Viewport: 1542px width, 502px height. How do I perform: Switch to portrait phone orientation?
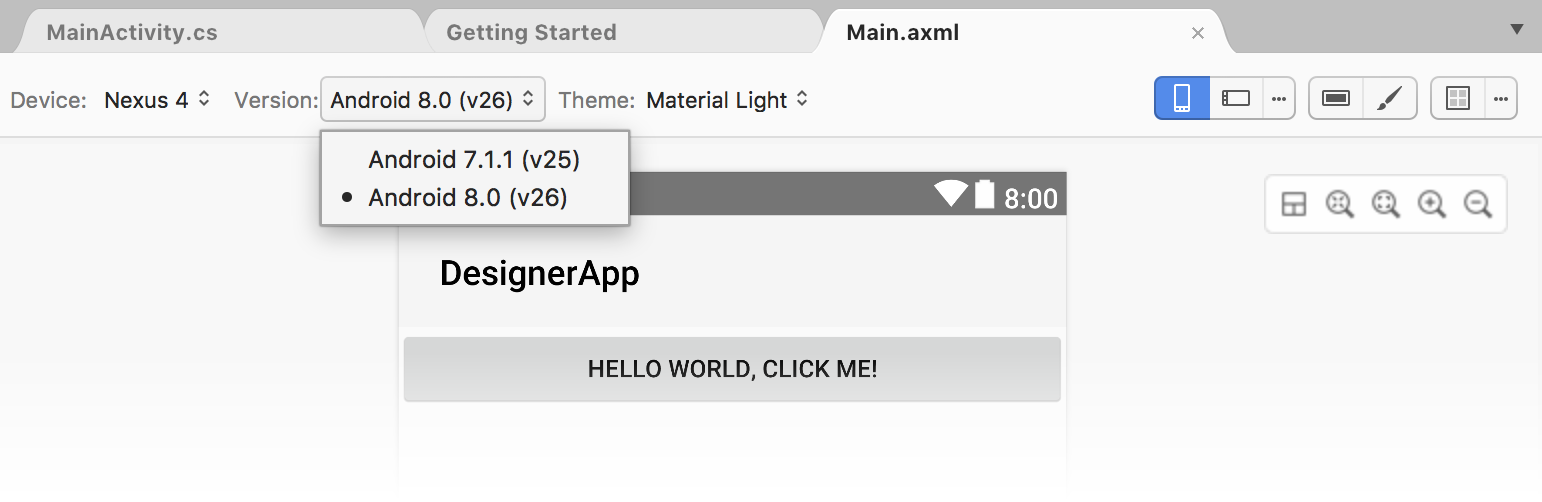click(x=1182, y=98)
